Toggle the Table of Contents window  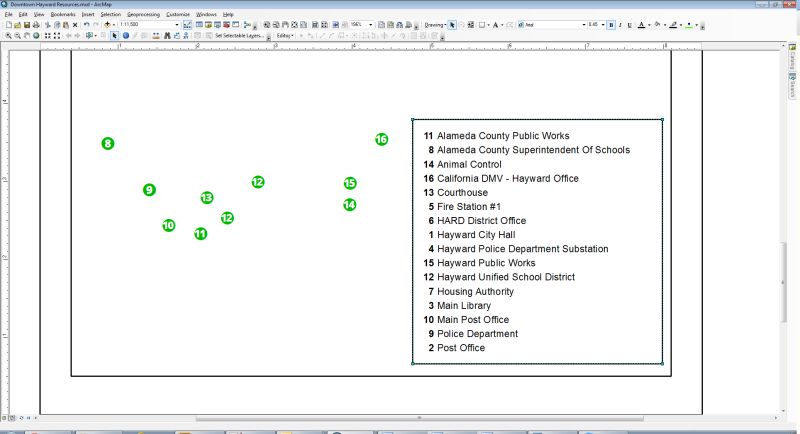coord(199,24)
